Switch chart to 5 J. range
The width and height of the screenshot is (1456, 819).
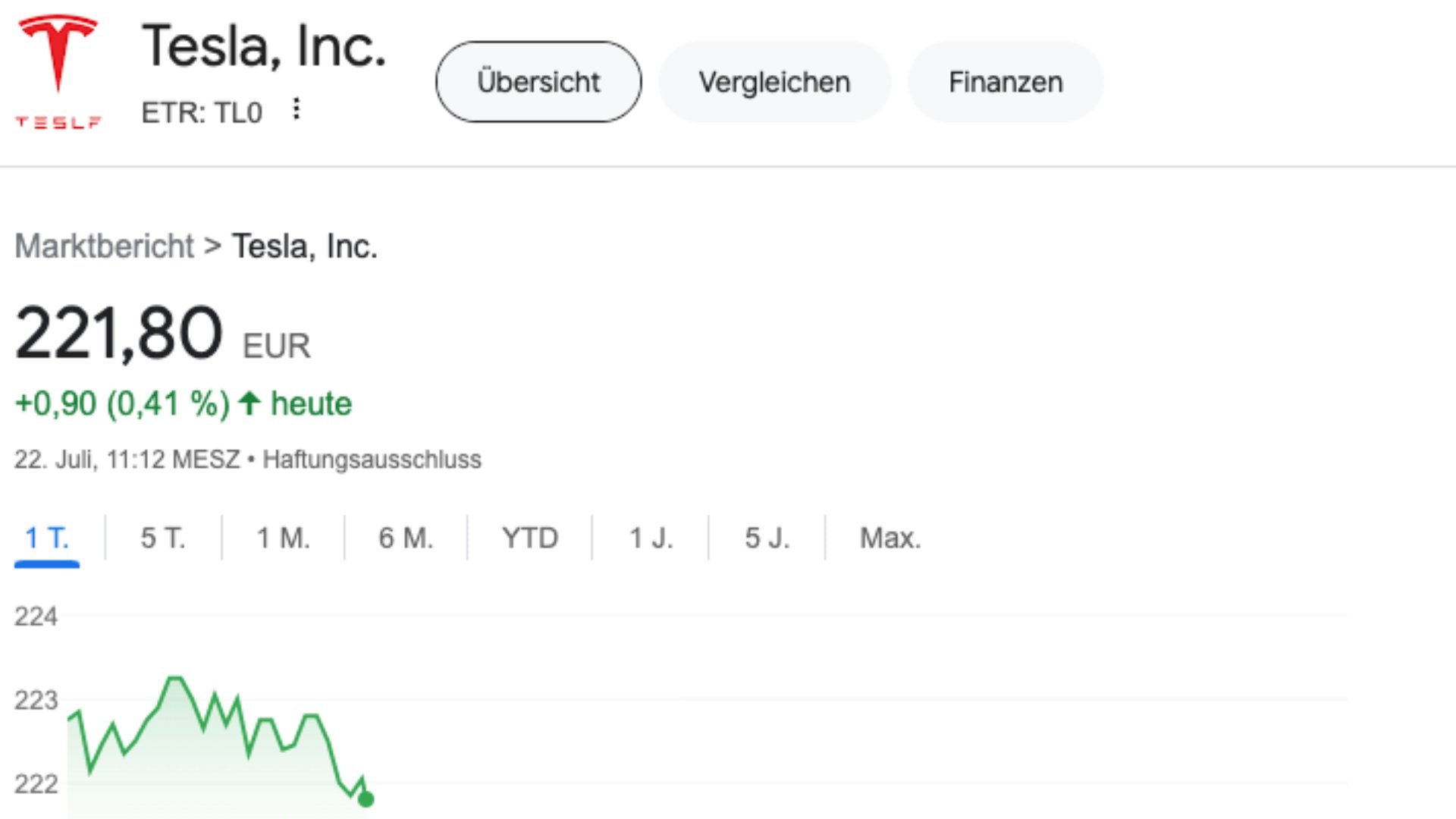point(767,538)
